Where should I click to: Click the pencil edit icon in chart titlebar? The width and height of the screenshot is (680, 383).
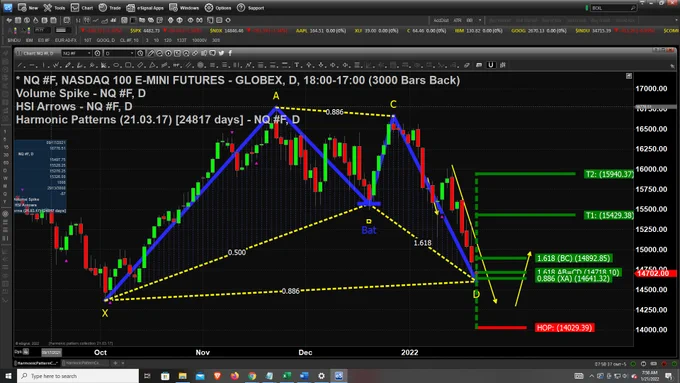151,53
